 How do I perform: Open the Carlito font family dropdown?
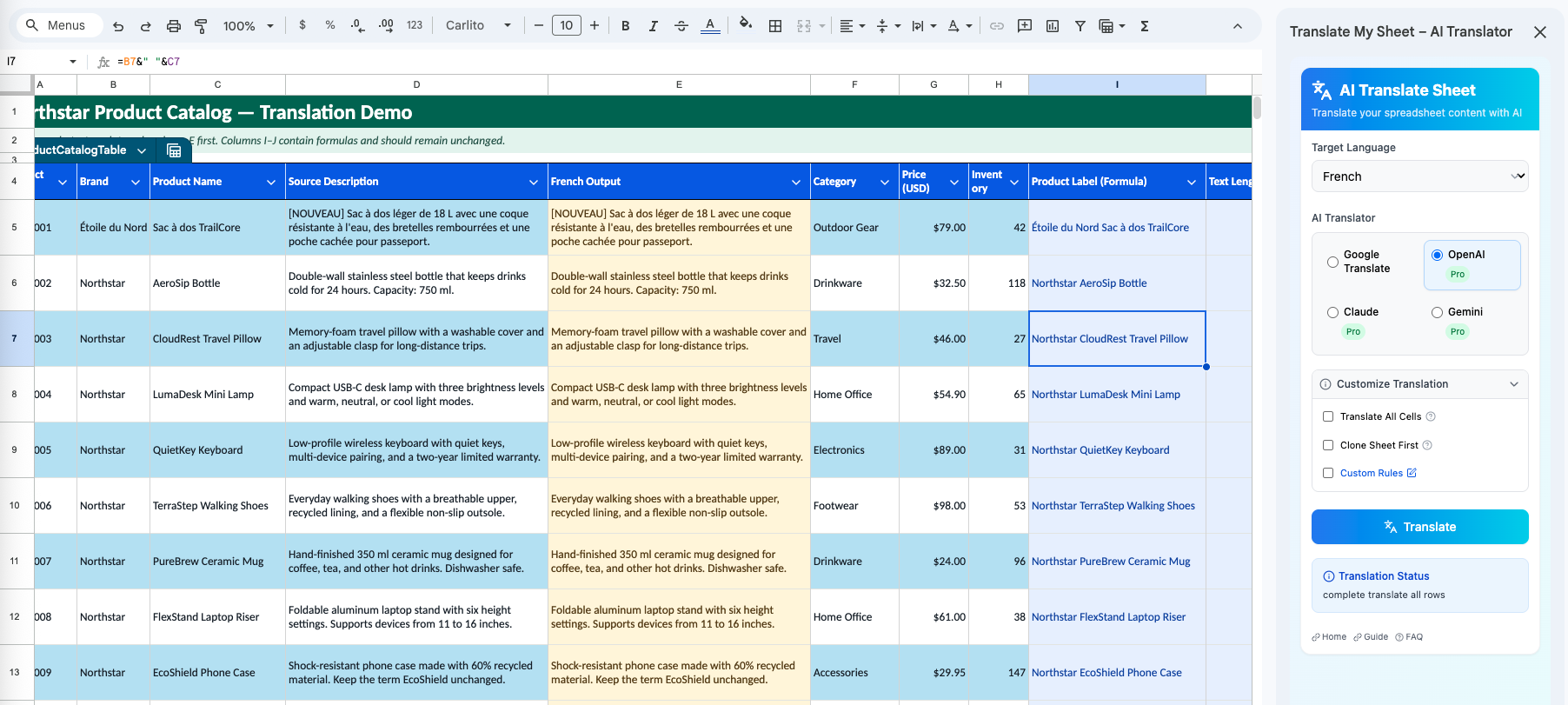coord(478,25)
